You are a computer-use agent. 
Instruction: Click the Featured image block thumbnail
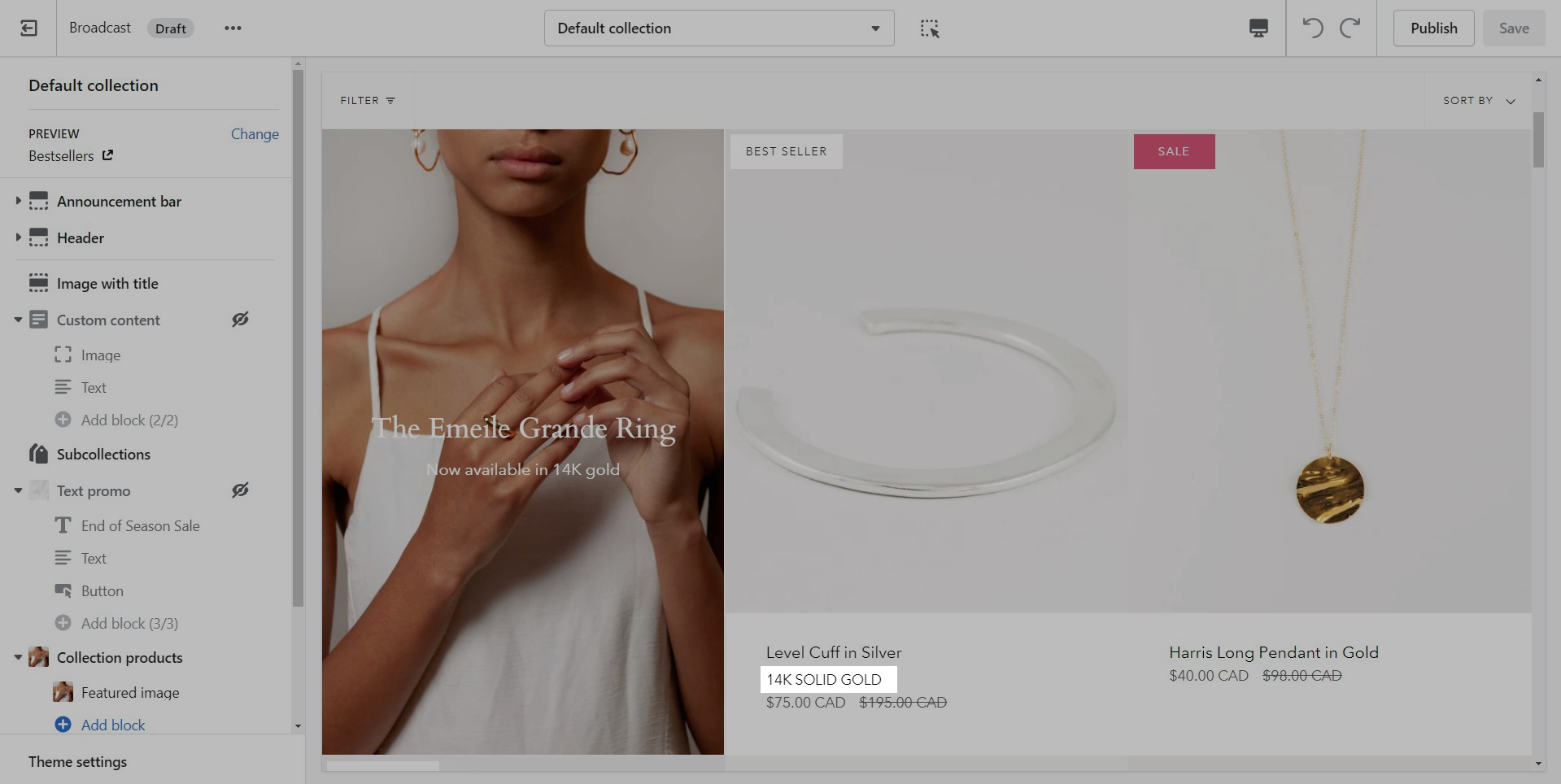pyautogui.click(x=63, y=692)
